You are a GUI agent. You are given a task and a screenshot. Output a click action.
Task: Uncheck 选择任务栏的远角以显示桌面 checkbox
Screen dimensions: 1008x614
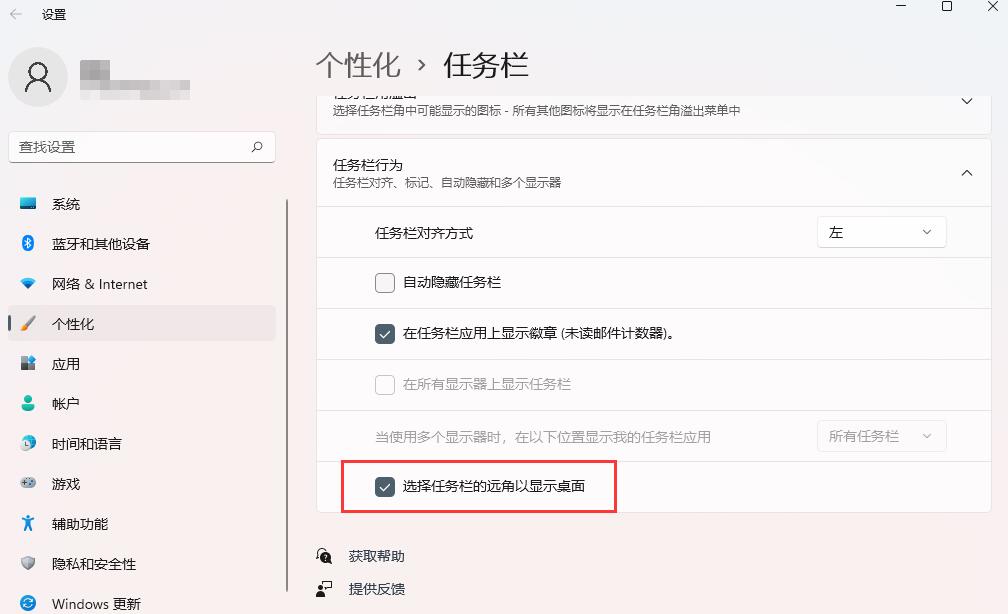pyautogui.click(x=384, y=487)
